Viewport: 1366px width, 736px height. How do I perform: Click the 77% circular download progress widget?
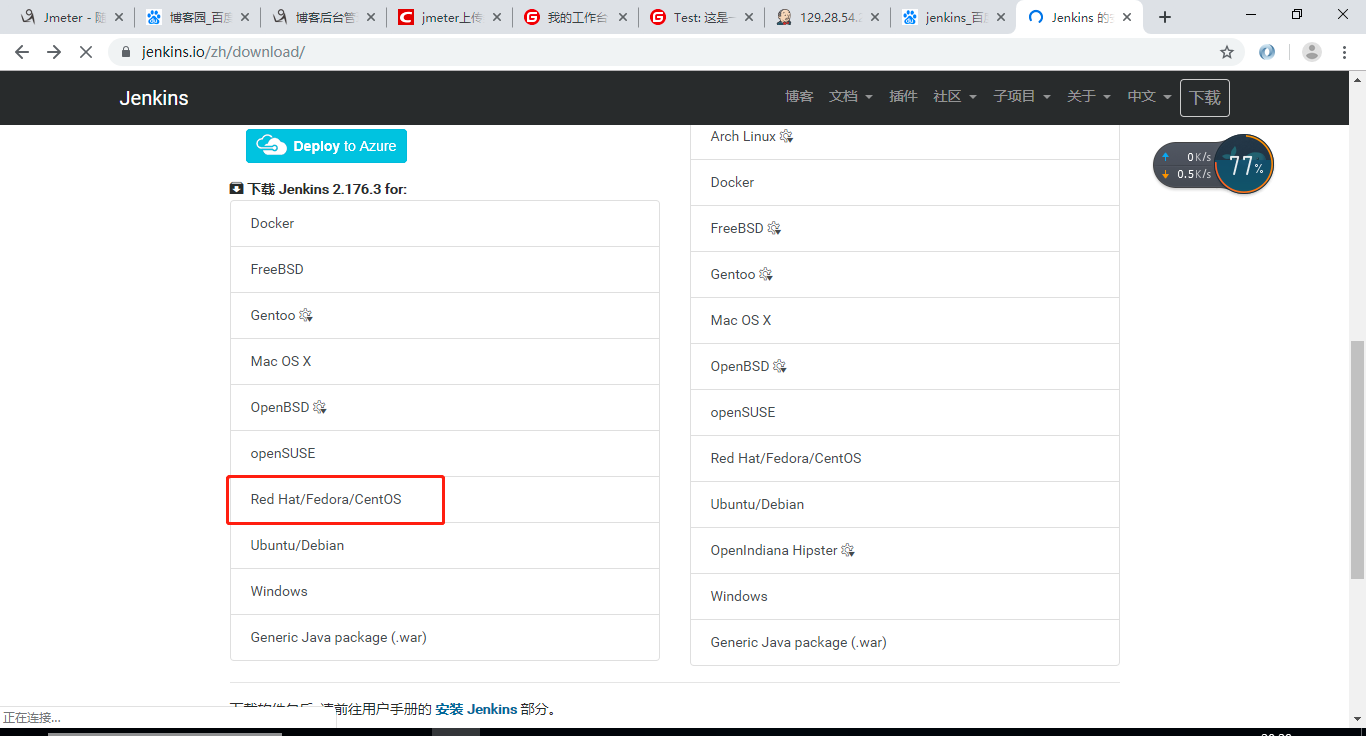(x=1244, y=164)
